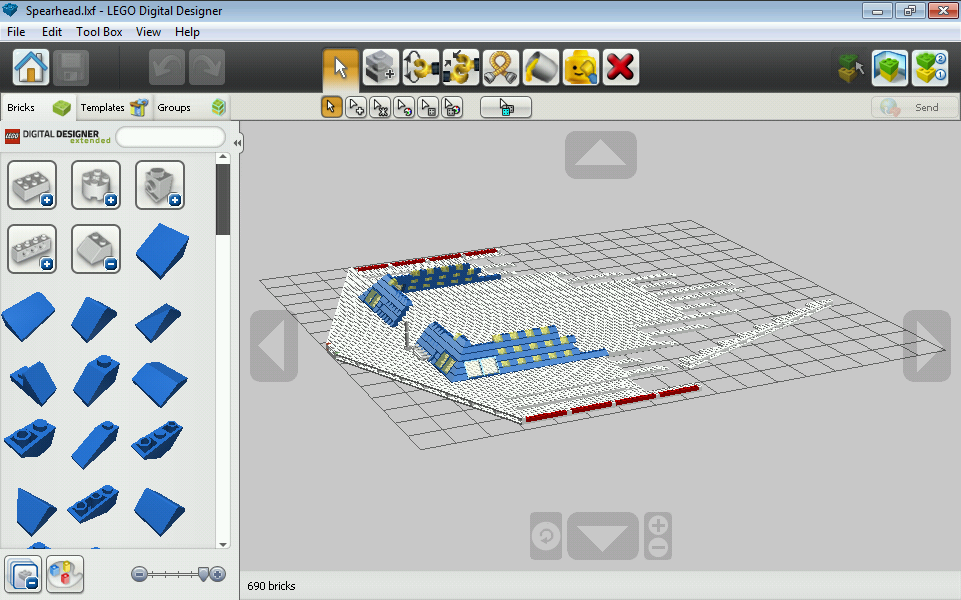Viewport: 961px width, 600px height.
Task: Expand the Technic brick with holes category
Action: point(32,249)
